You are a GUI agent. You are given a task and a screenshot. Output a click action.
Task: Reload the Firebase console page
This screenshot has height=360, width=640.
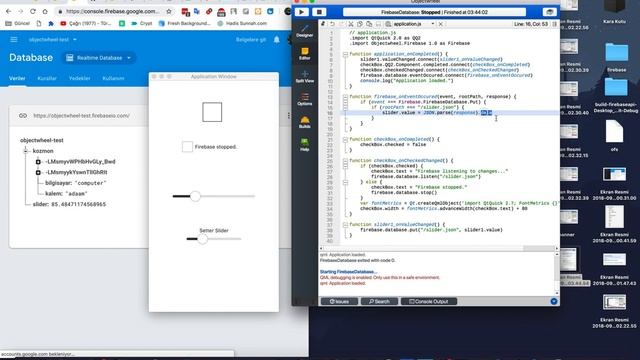click(x=33, y=11)
